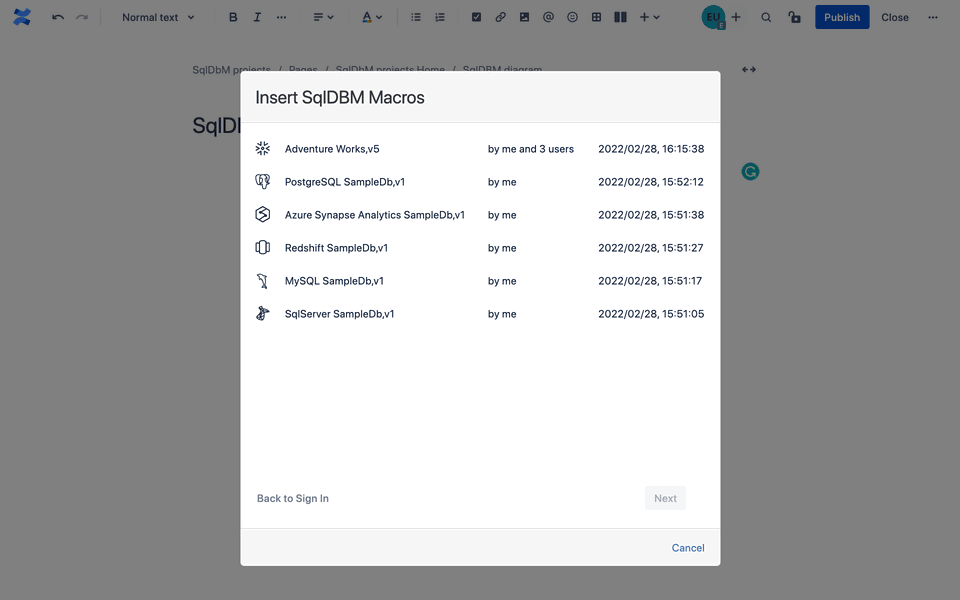Toggle bold formatting
960x600 pixels.
(233, 17)
